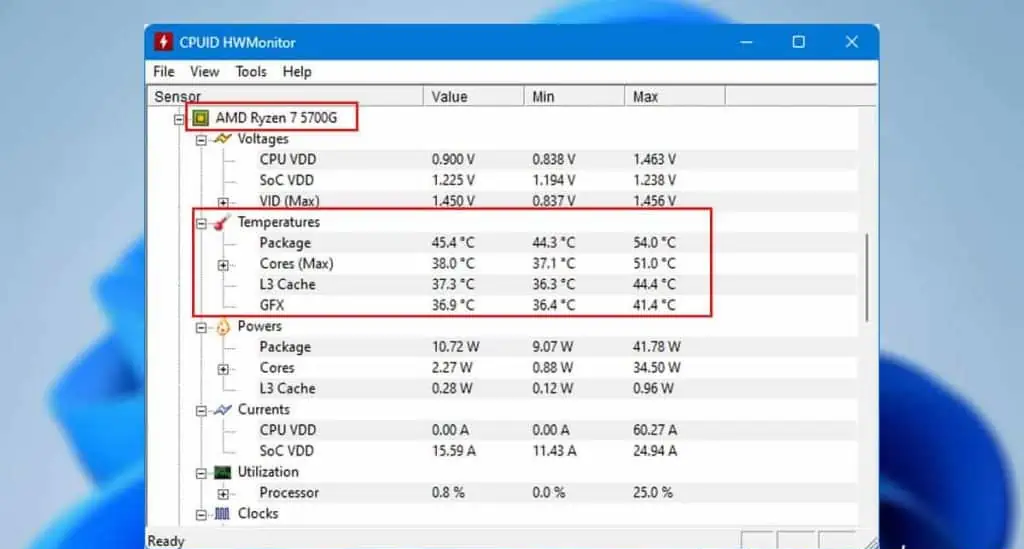The image size is (1024, 549).
Task: Click the 36.4 °C GFX min value
Action: pos(554,306)
